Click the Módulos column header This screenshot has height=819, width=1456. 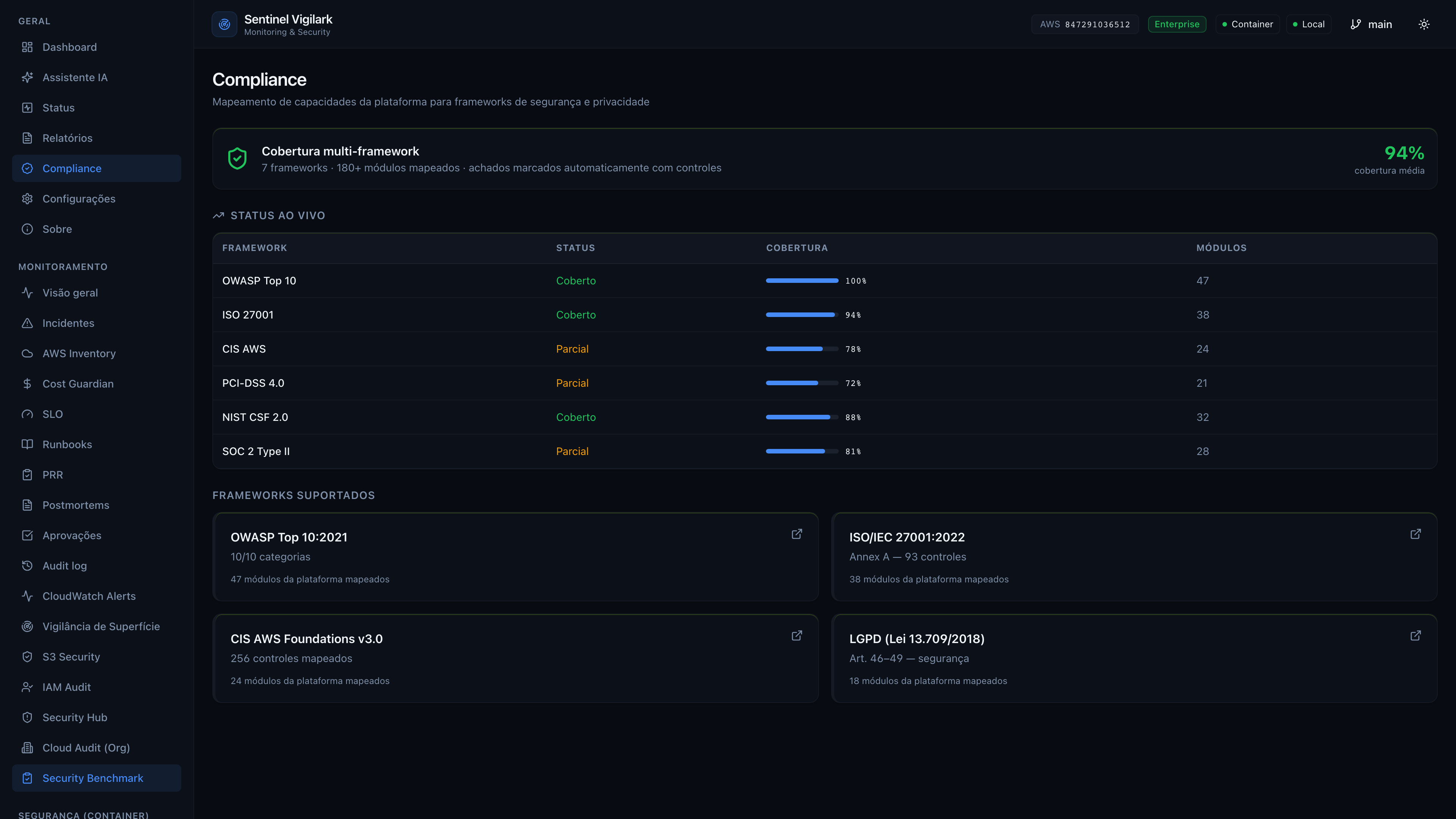pyautogui.click(x=1221, y=248)
